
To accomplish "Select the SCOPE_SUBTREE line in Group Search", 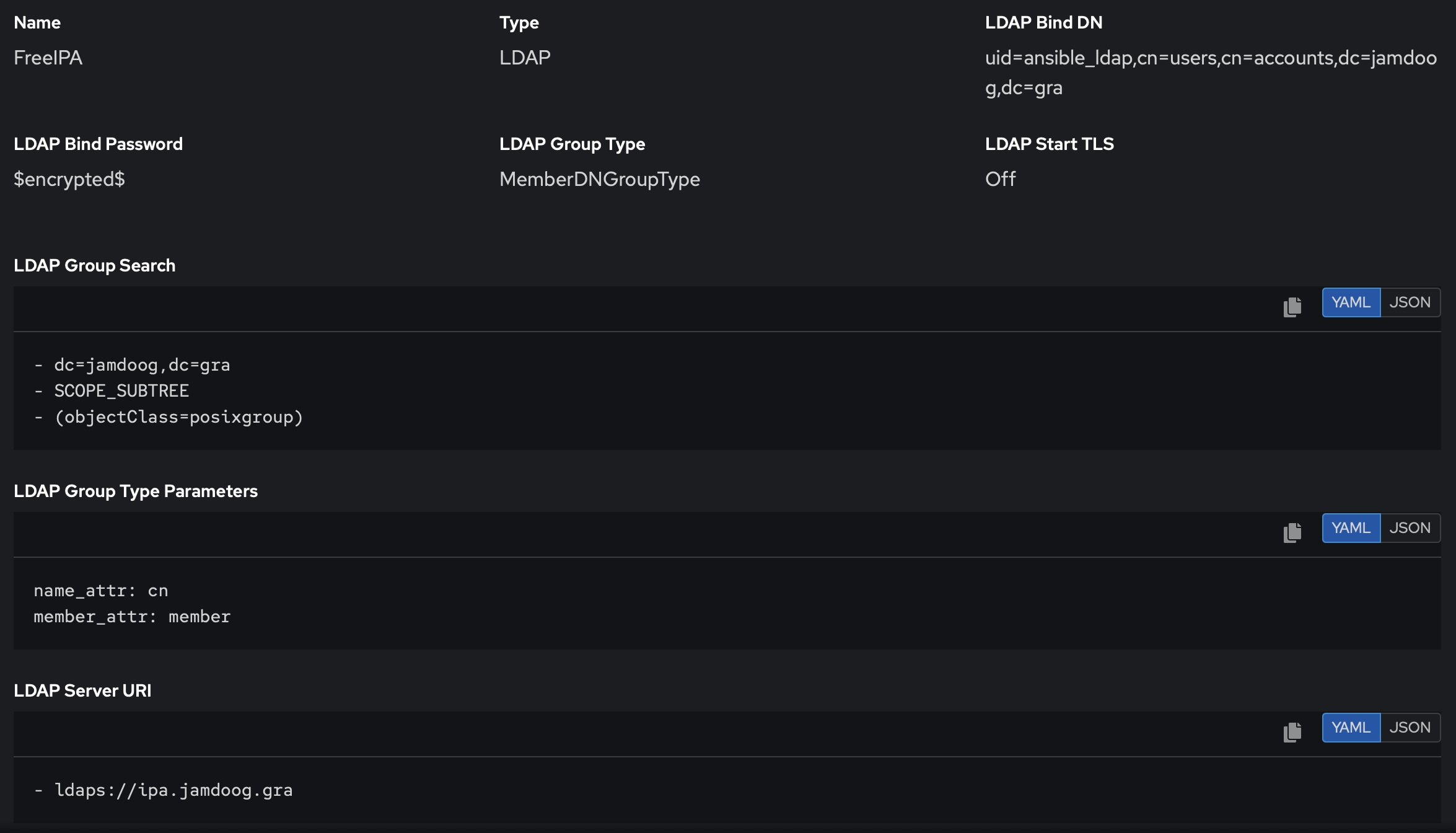I will click(x=121, y=390).
